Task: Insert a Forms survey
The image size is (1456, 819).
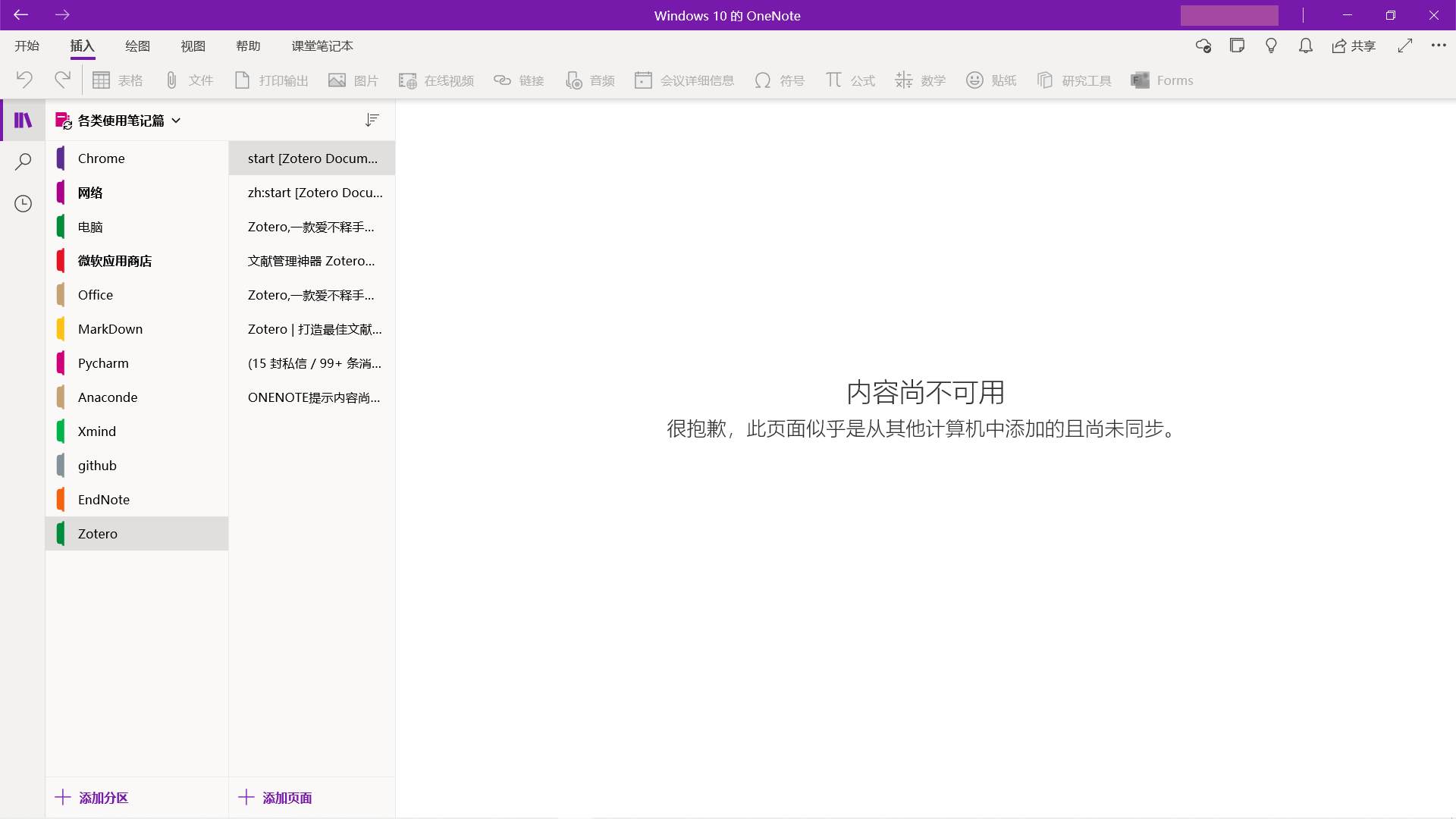Action: click(x=1162, y=80)
